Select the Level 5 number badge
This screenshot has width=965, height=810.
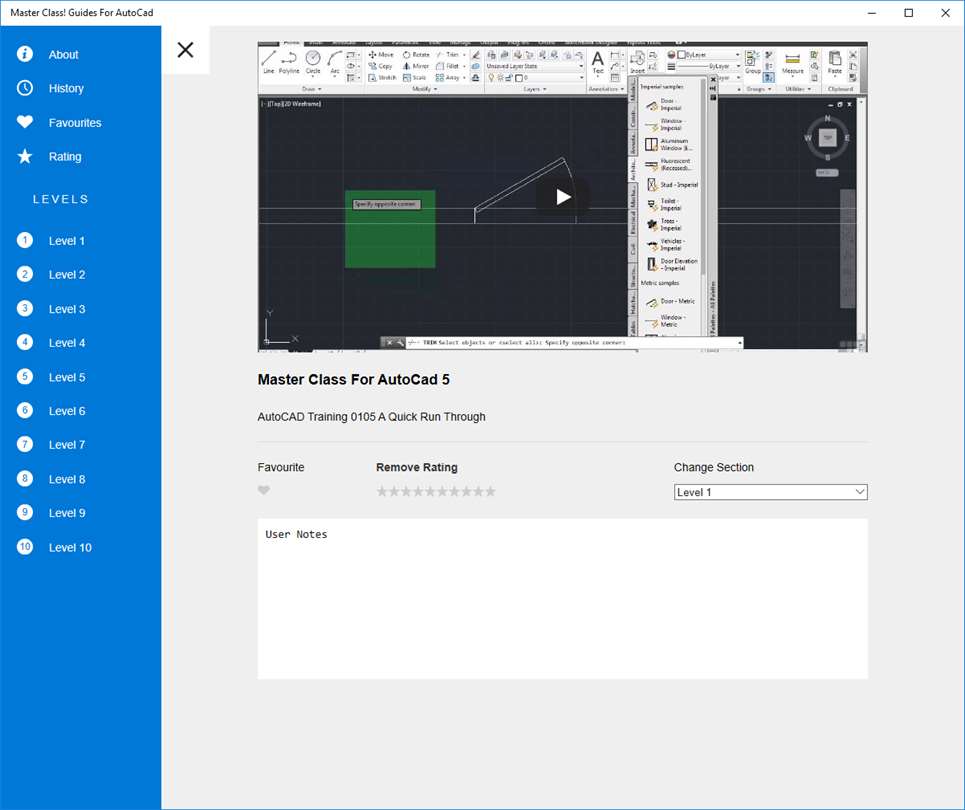click(x=25, y=377)
